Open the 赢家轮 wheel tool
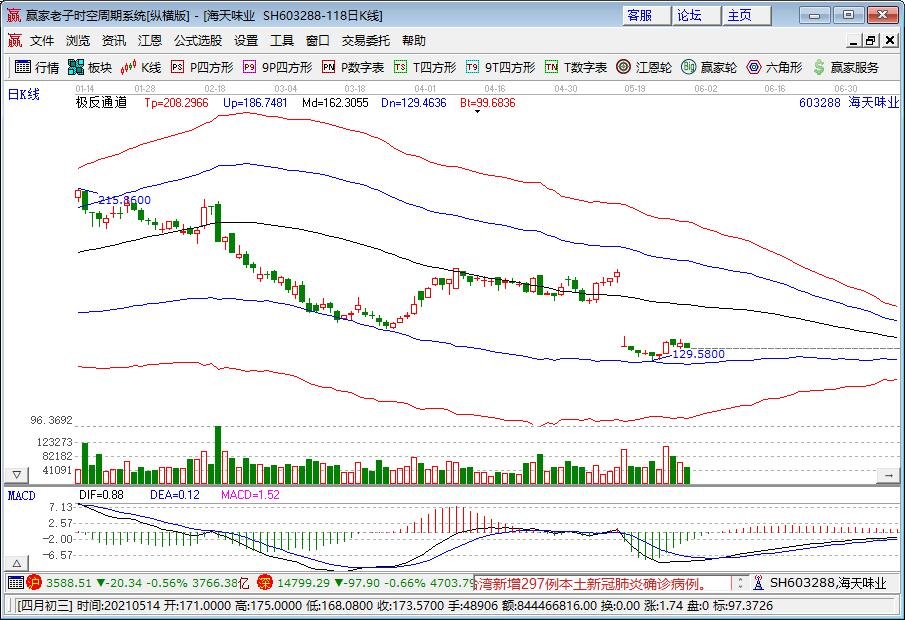 click(x=709, y=68)
